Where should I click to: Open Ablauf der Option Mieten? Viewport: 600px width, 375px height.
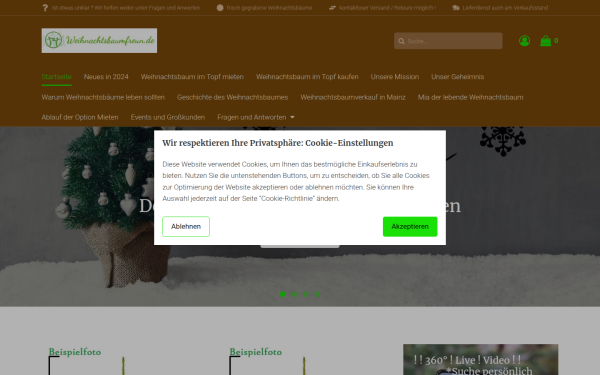pyautogui.click(x=80, y=117)
